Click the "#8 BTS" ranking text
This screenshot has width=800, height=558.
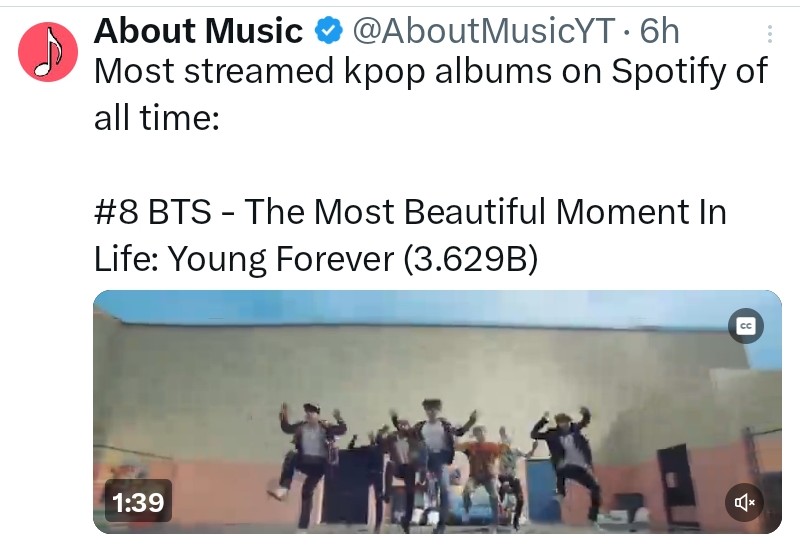(x=153, y=211)
